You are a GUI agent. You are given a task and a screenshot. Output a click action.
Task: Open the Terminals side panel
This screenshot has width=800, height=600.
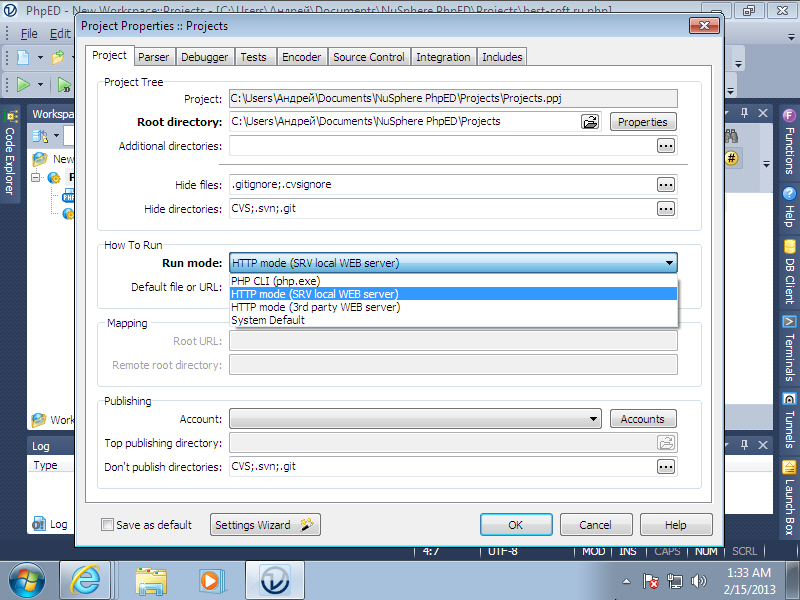click(789, 349)
